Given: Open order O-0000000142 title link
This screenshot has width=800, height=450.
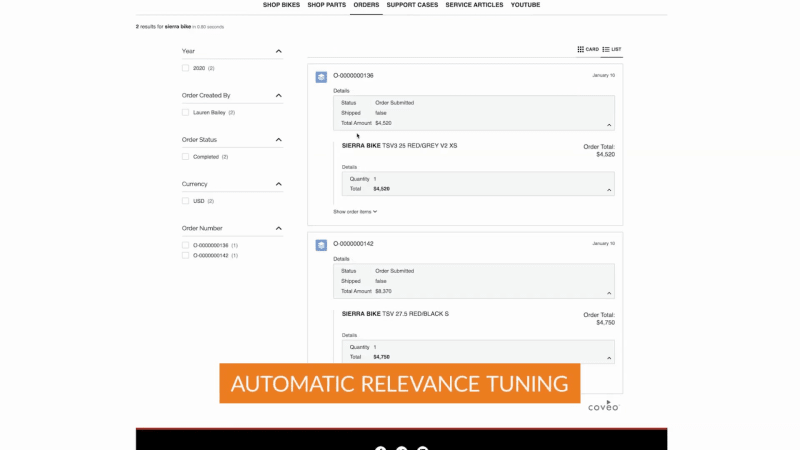Looking at the screenshot, I should point(353,244).
